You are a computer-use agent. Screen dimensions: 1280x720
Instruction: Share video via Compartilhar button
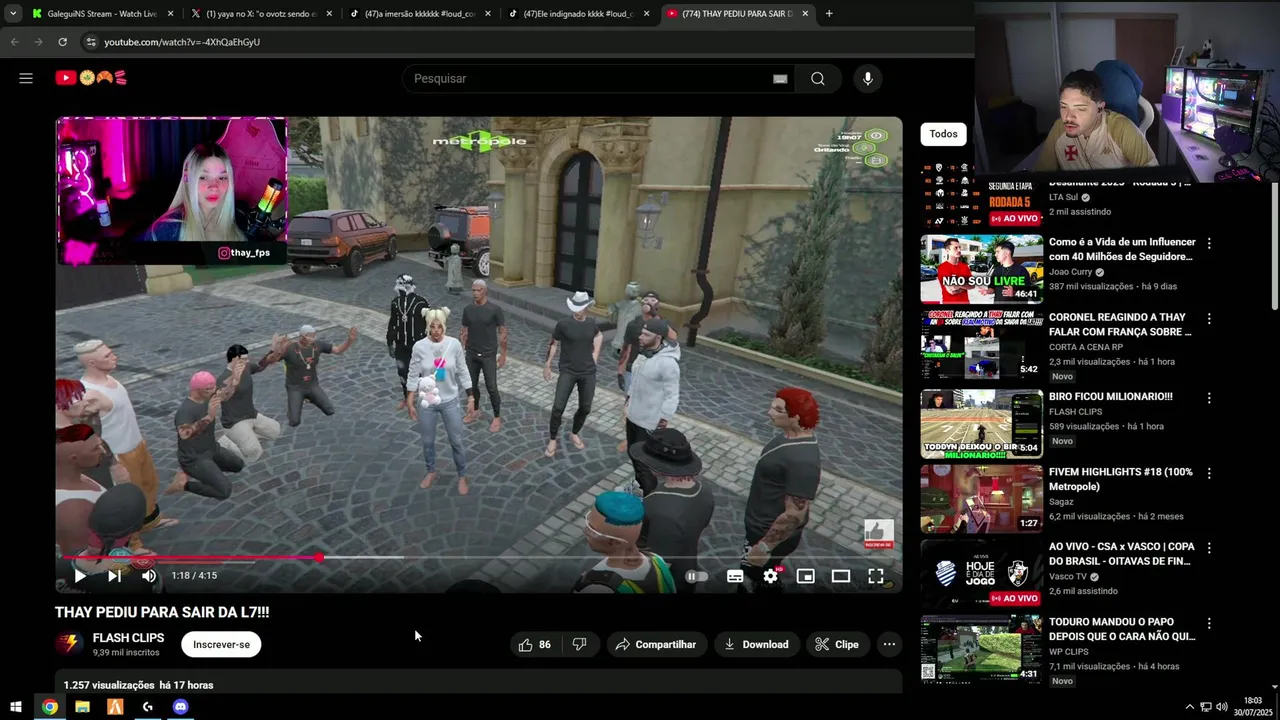coord(656,645)
